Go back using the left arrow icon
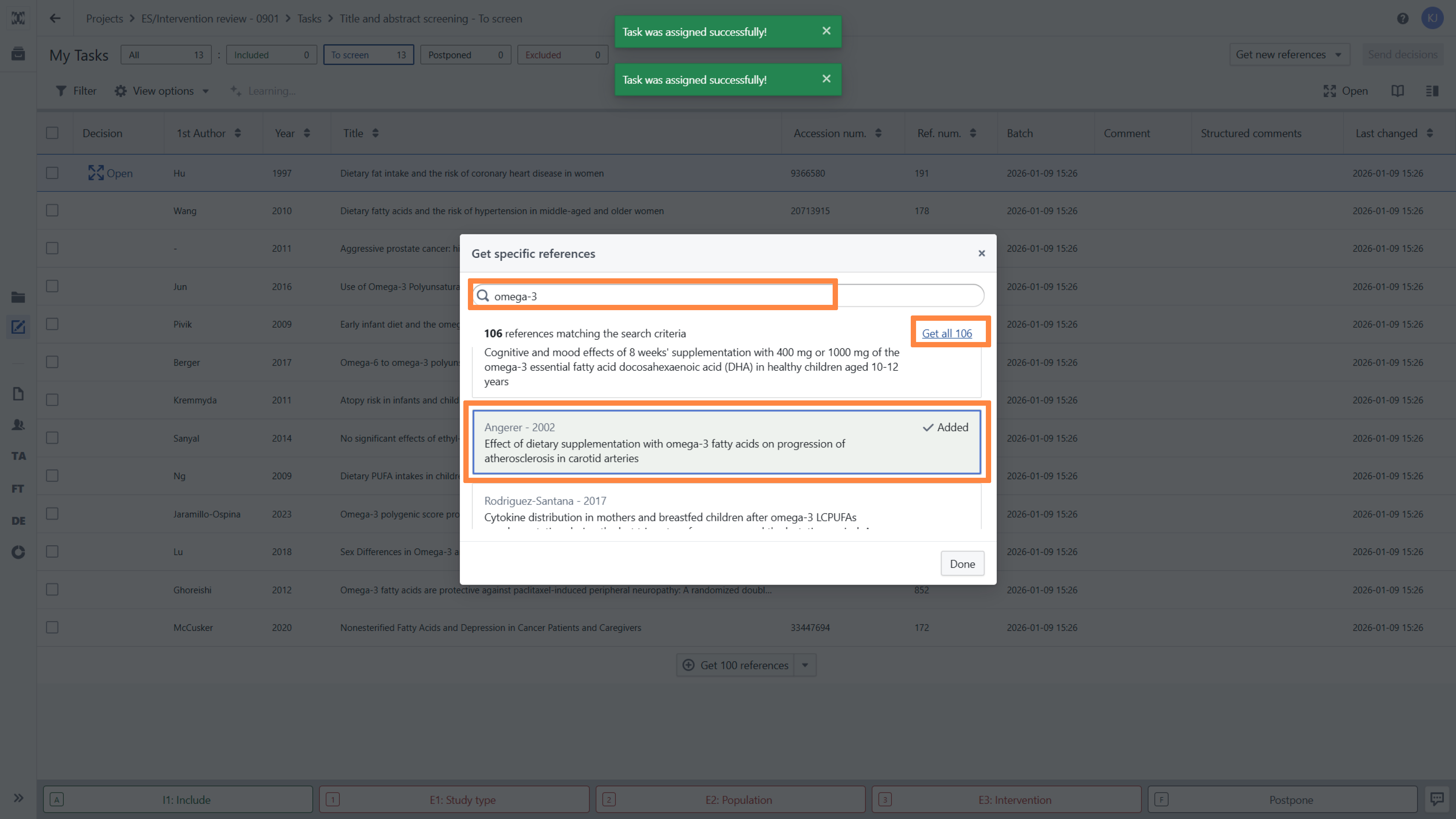Screen dimensions: 1456x819 pyautogui.click(x=55, y=18)
